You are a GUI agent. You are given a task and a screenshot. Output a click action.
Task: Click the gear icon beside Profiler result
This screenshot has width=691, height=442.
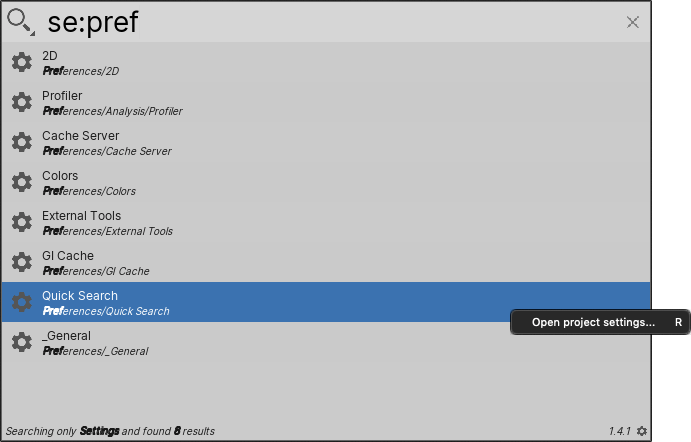click(x=22, y=102)
